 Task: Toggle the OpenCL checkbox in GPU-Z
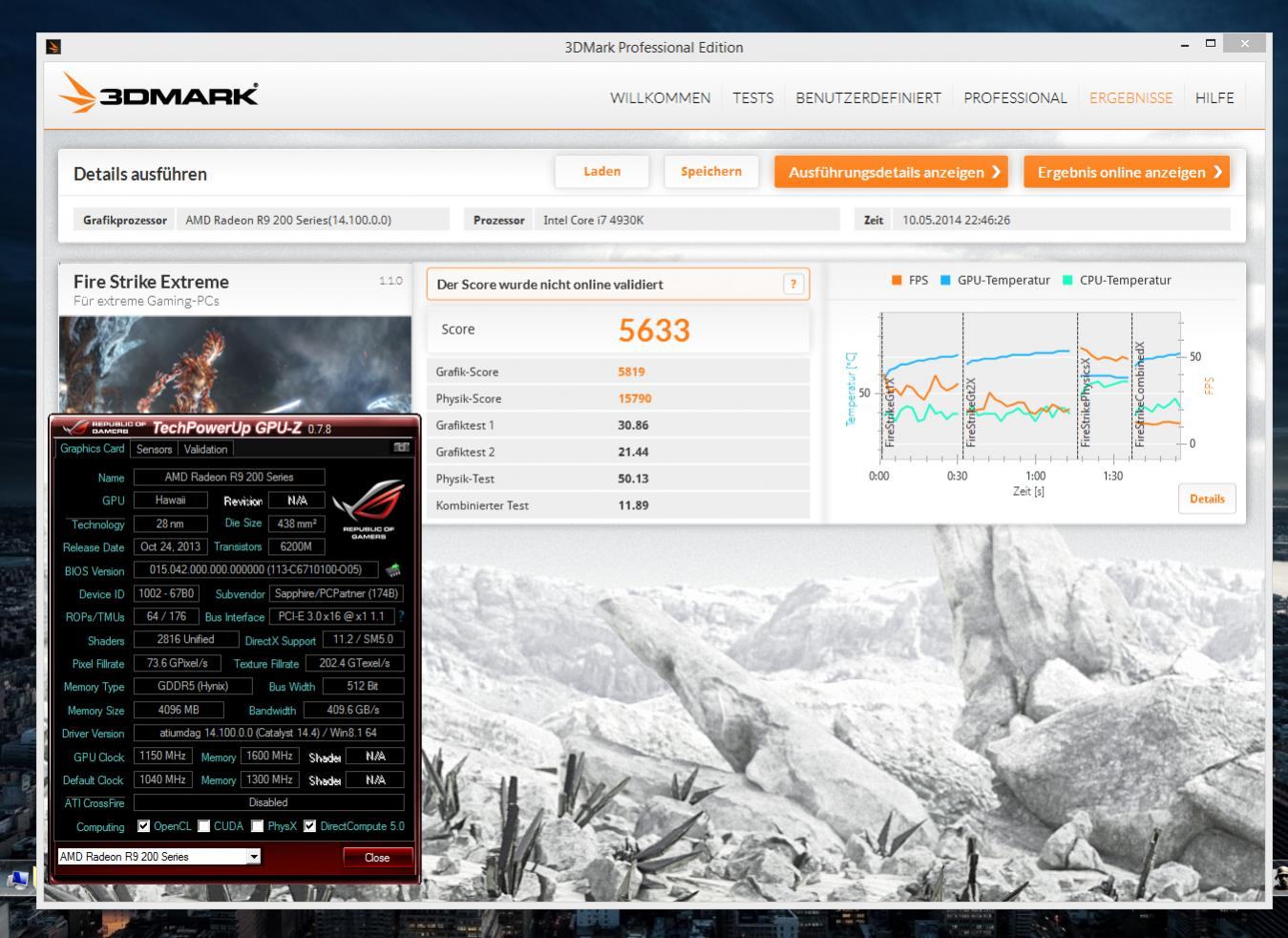coord(144,826)
